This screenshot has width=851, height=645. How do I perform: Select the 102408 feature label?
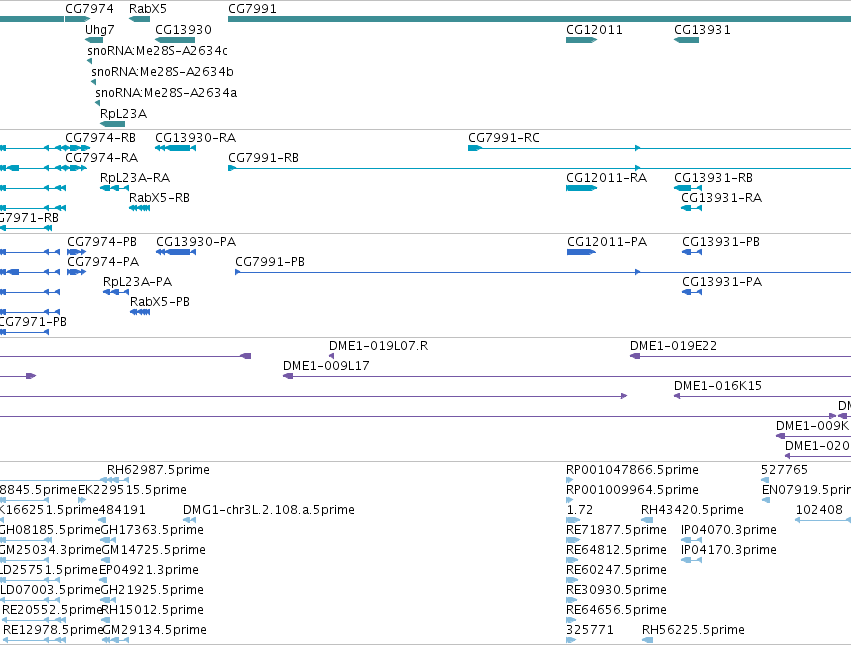819,510
